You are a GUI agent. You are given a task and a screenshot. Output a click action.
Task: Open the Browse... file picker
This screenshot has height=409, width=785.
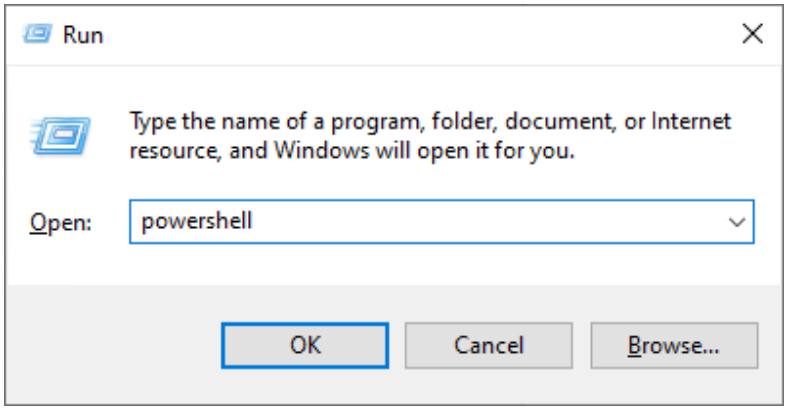pyautogui.click(x=673, y=346)
